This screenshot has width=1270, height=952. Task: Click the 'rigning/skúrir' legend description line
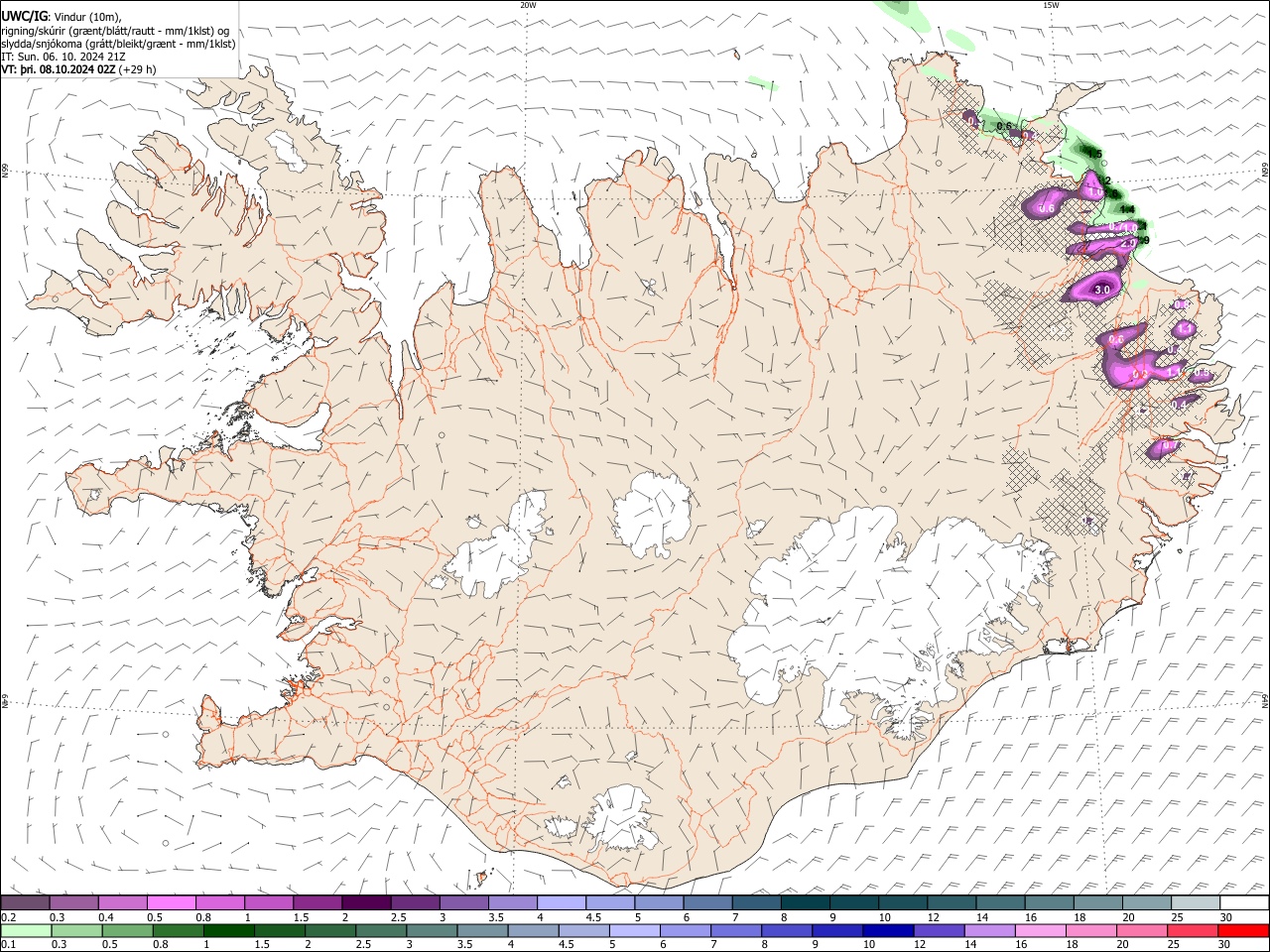coord(115,30)
